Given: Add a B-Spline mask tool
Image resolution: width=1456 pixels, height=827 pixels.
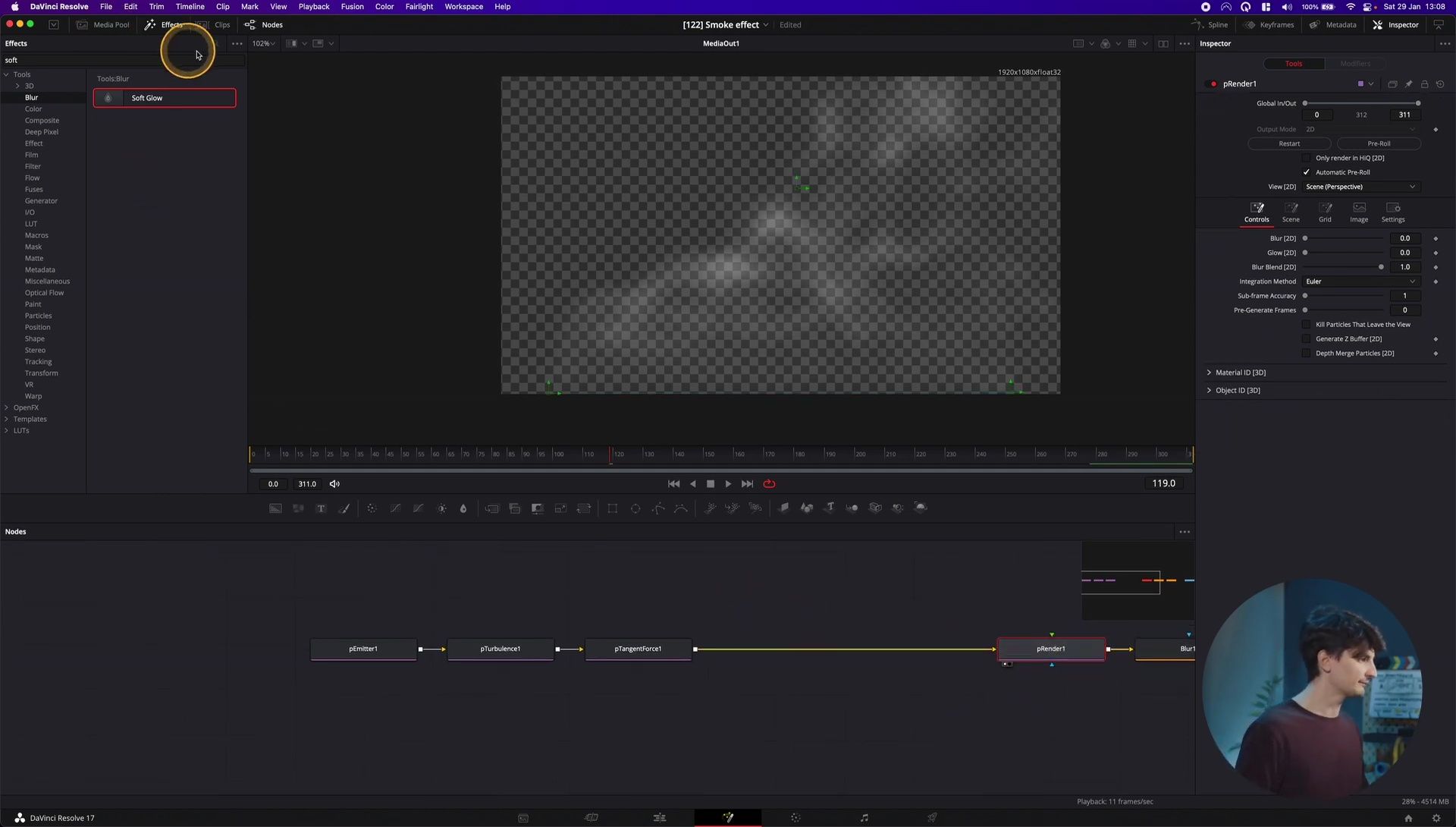Looking at the screenshot, I should click(x=681, y=508).
